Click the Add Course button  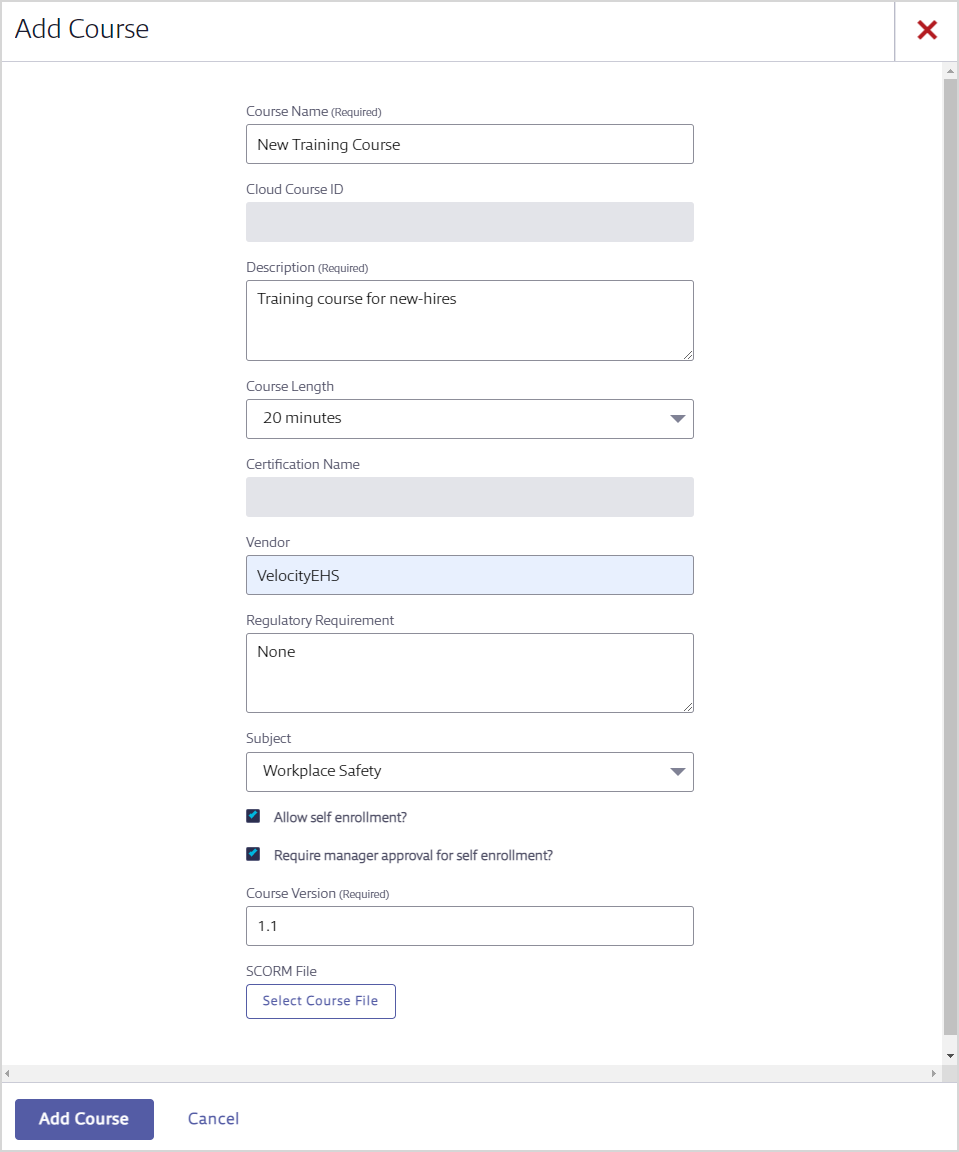[84, 1119]
